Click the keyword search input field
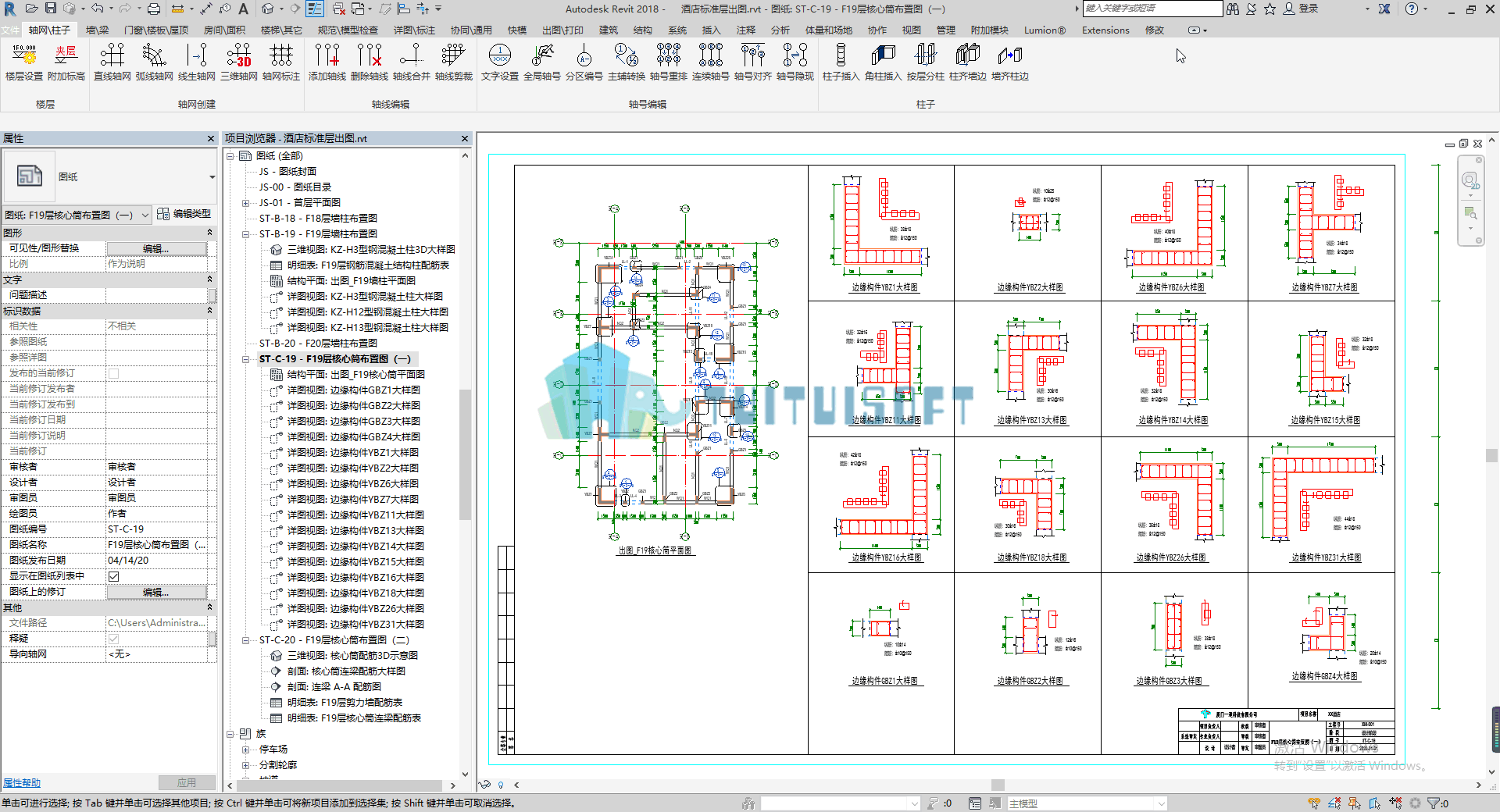Image resolution: width=1500 pixels, height=812 pixels. coord(1152,9)
